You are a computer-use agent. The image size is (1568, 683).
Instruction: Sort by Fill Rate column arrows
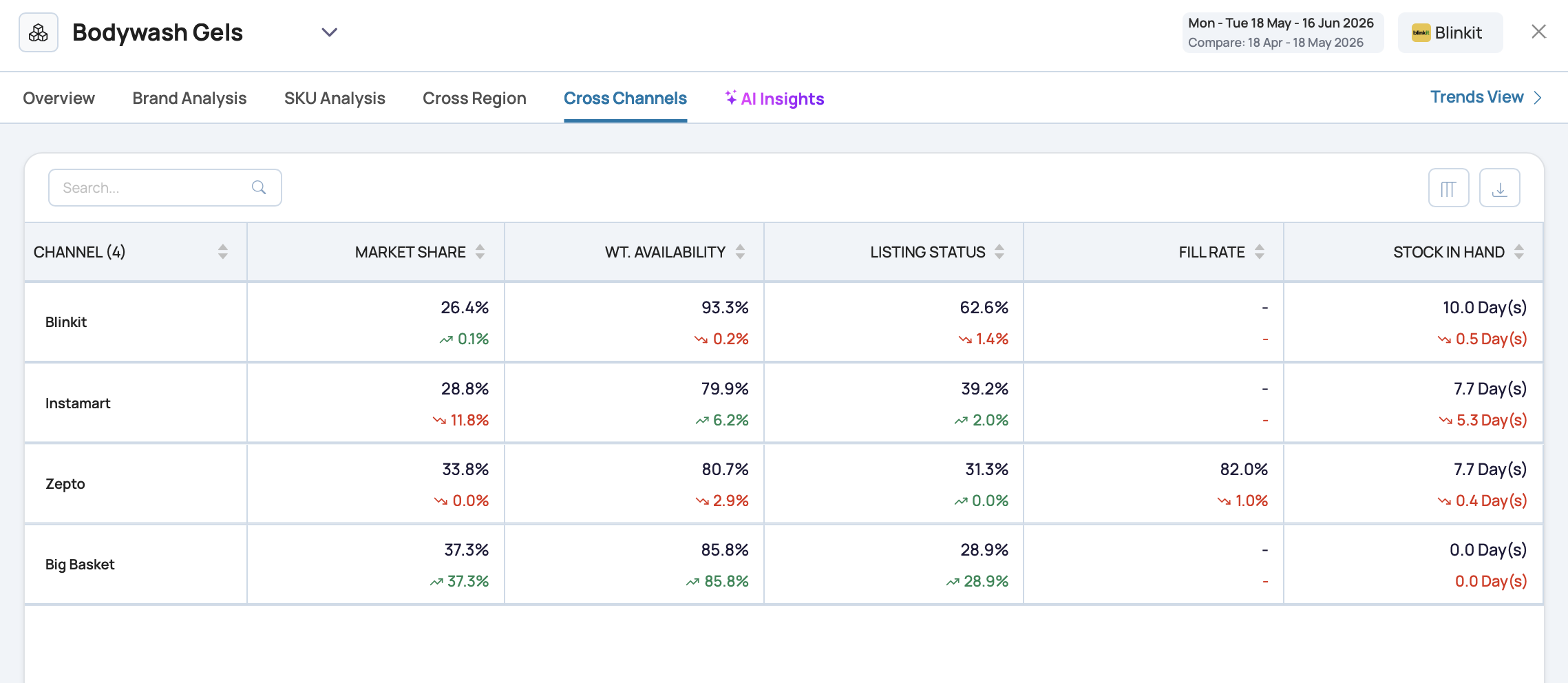1259,252
